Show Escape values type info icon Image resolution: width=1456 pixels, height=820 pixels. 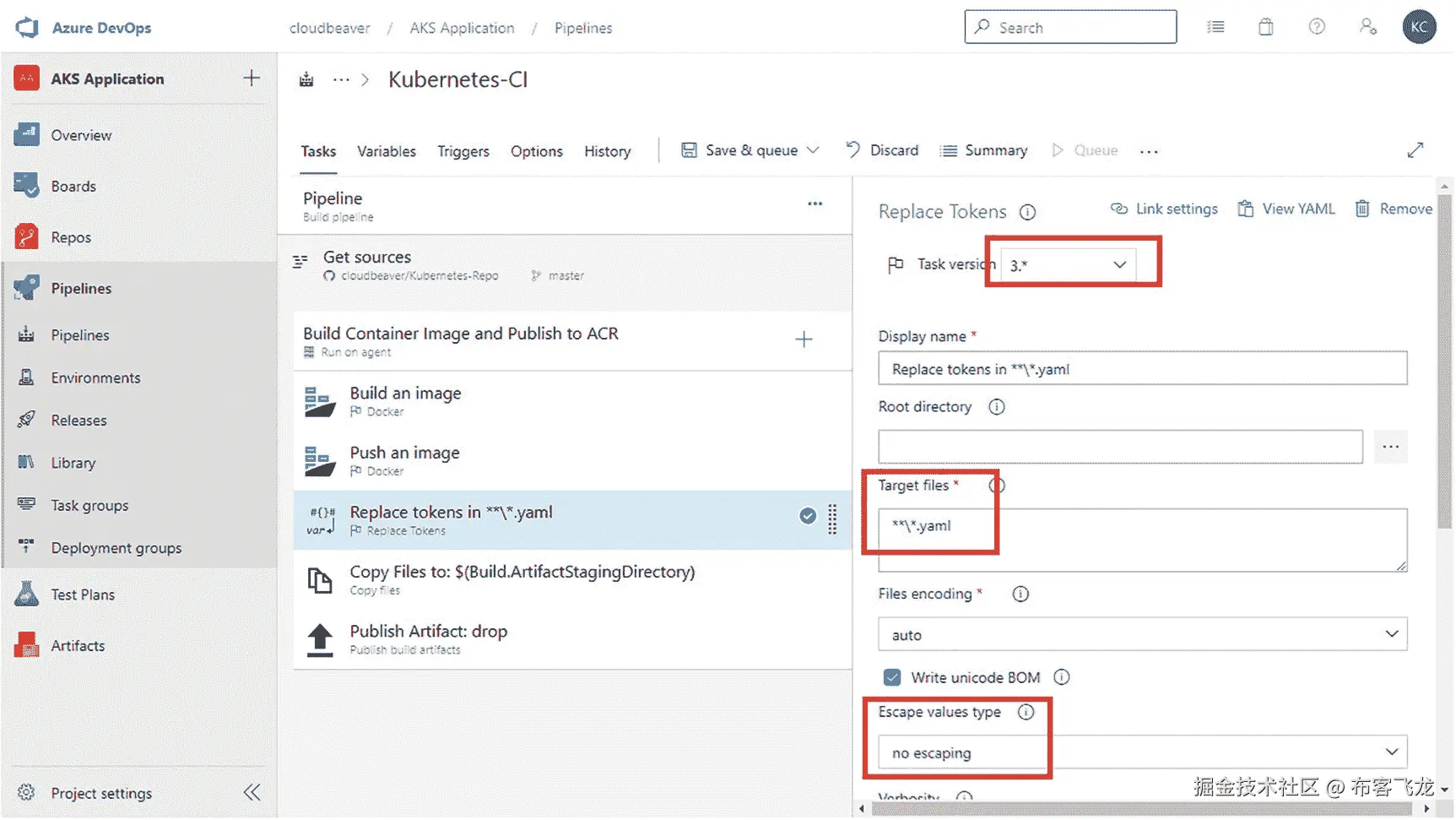tap(1026, 712)
